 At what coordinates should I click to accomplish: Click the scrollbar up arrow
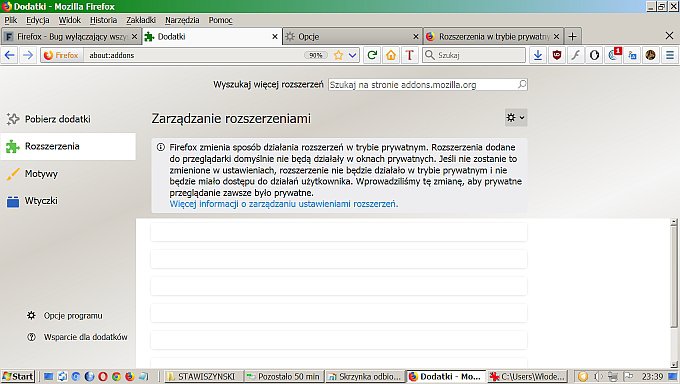point(673,222)
